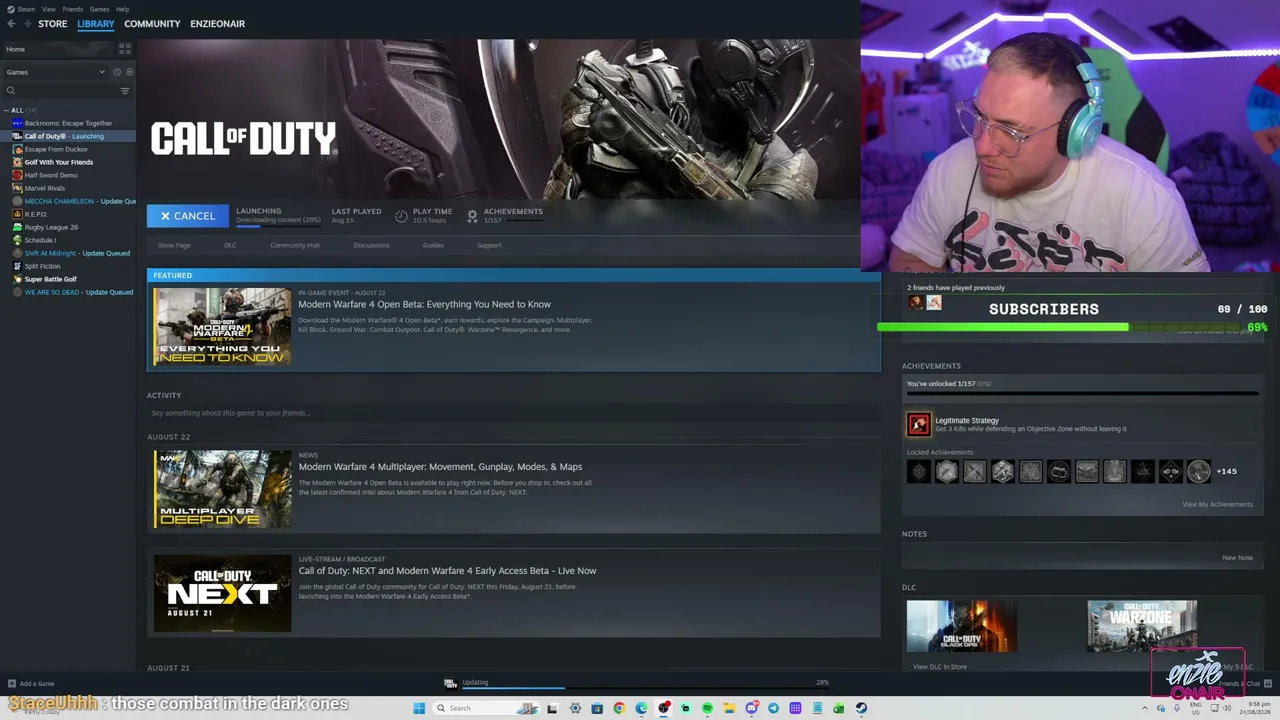
Task: Collapse the ALL games category
Action: coord(6,110)
